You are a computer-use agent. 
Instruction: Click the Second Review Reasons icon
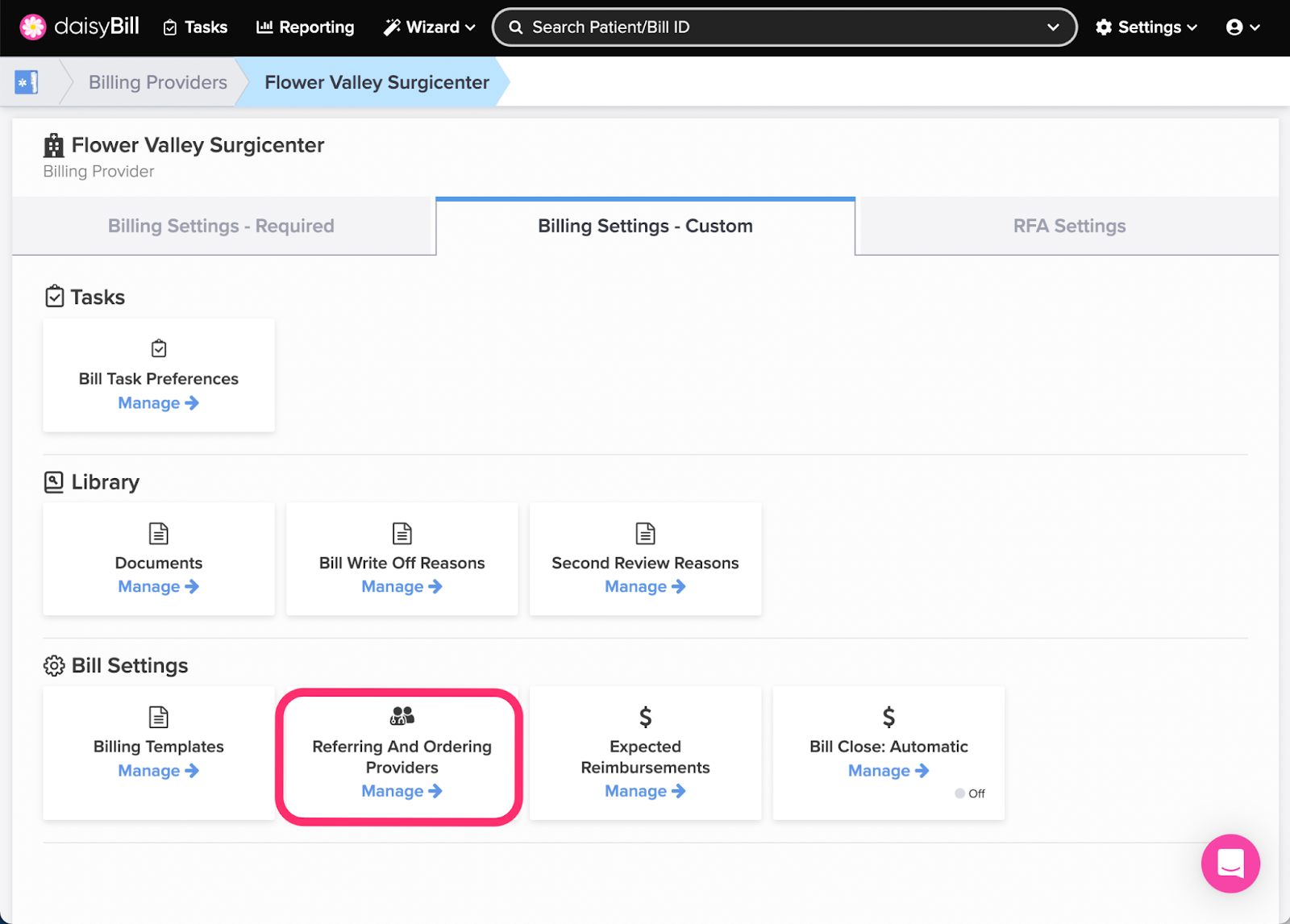point(646,533)
